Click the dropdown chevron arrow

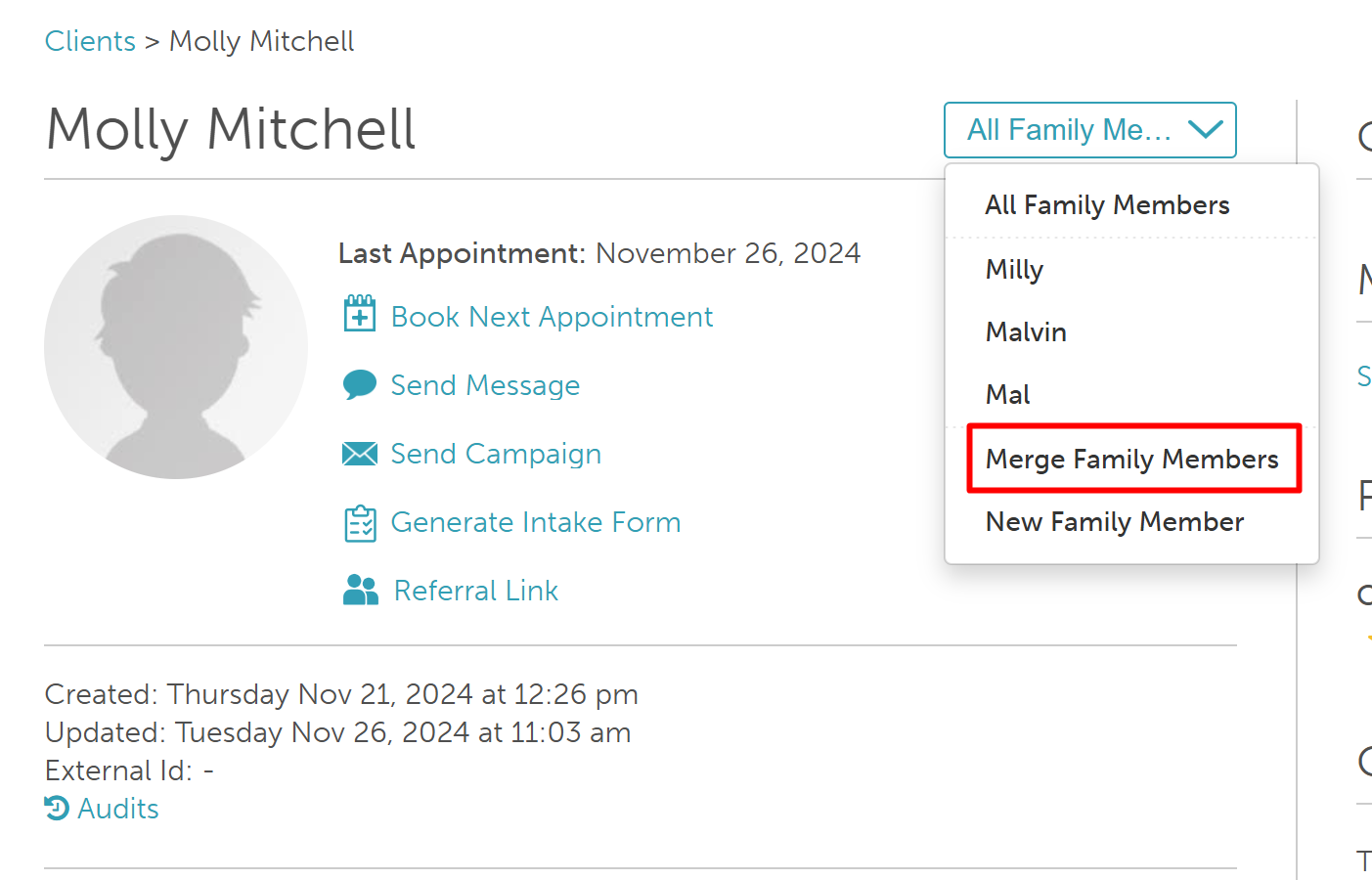(1205, 129)
